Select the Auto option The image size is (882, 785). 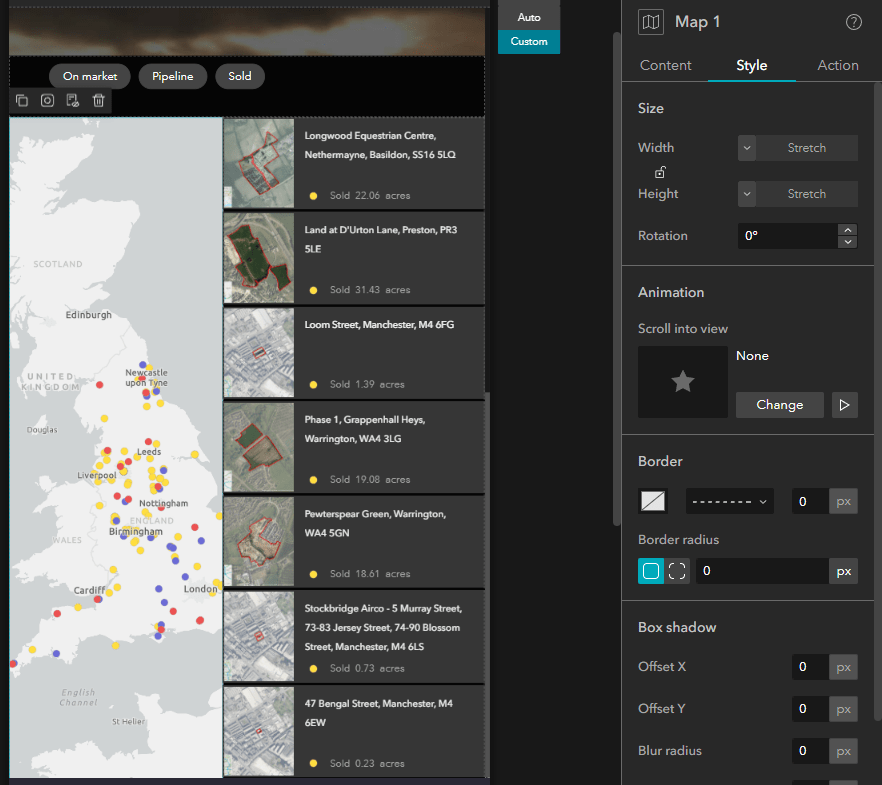pos(529,17)
